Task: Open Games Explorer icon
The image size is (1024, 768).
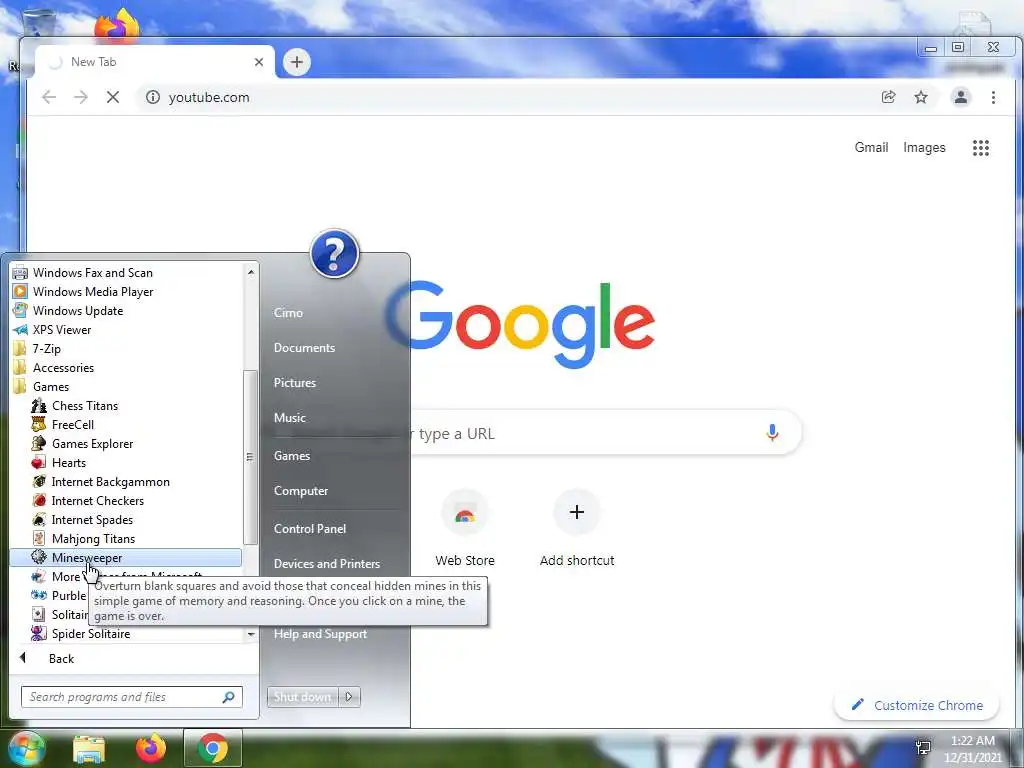Action: pyautogui.click(x=39, y=443)
